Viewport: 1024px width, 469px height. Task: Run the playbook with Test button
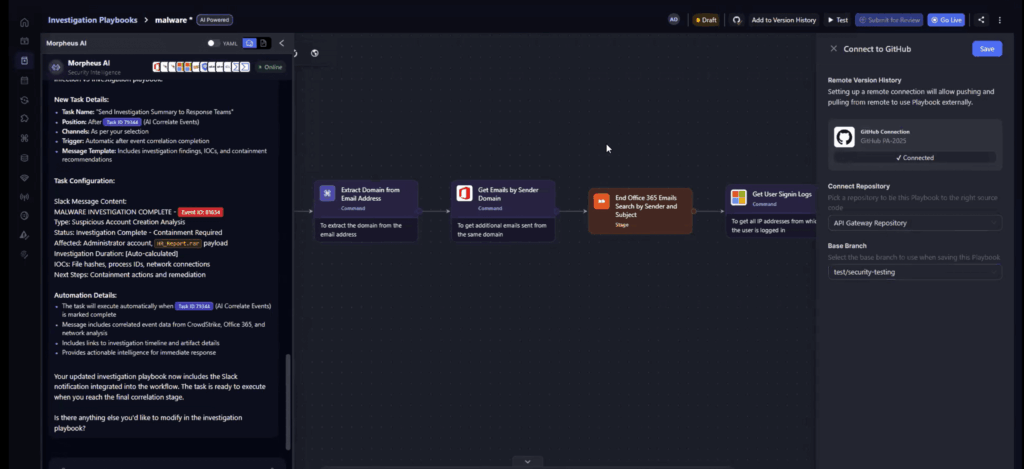(x=837, y=20)
